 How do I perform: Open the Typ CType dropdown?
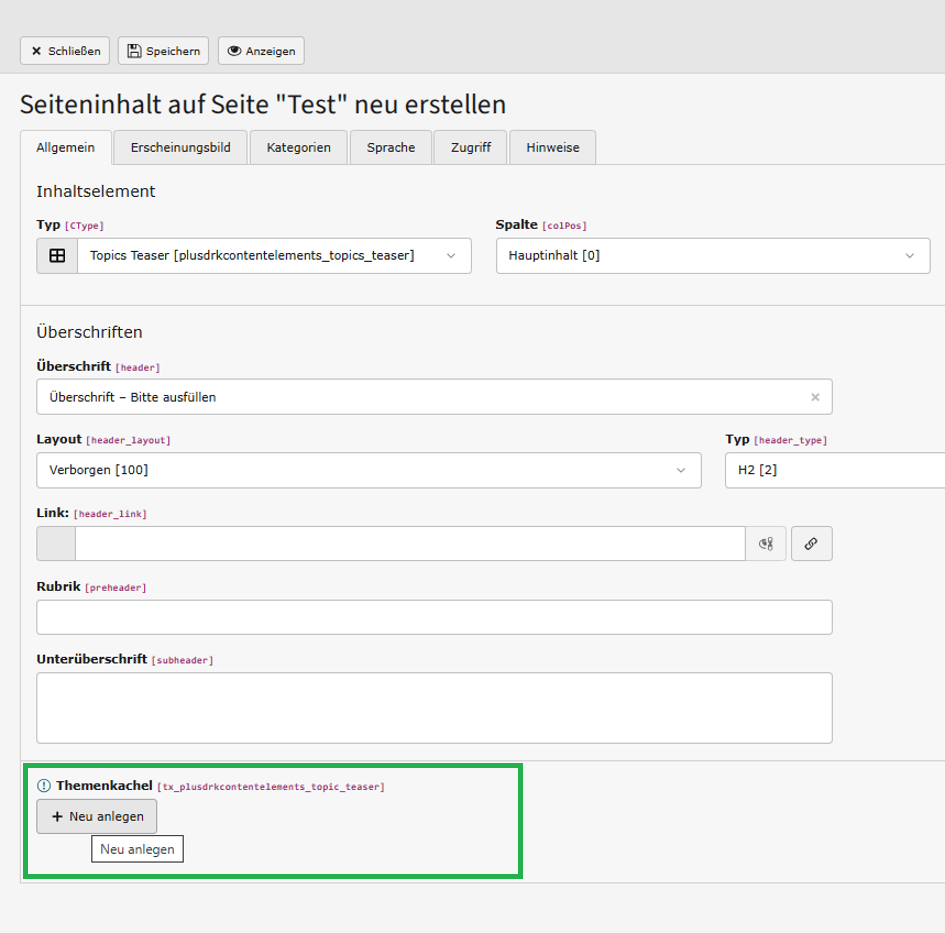pos(274,256)
